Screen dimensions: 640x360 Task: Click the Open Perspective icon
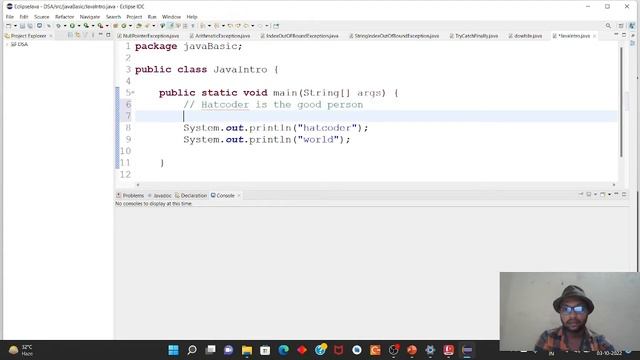click(x=621, y=26)
